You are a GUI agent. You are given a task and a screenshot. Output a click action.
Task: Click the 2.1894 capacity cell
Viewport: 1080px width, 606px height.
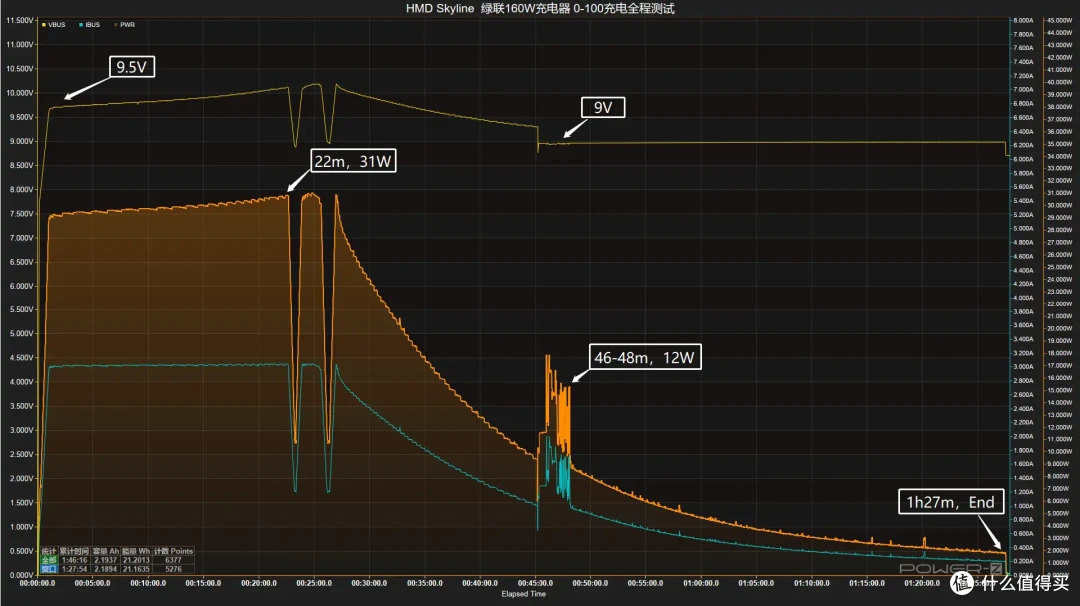[105, 570]
